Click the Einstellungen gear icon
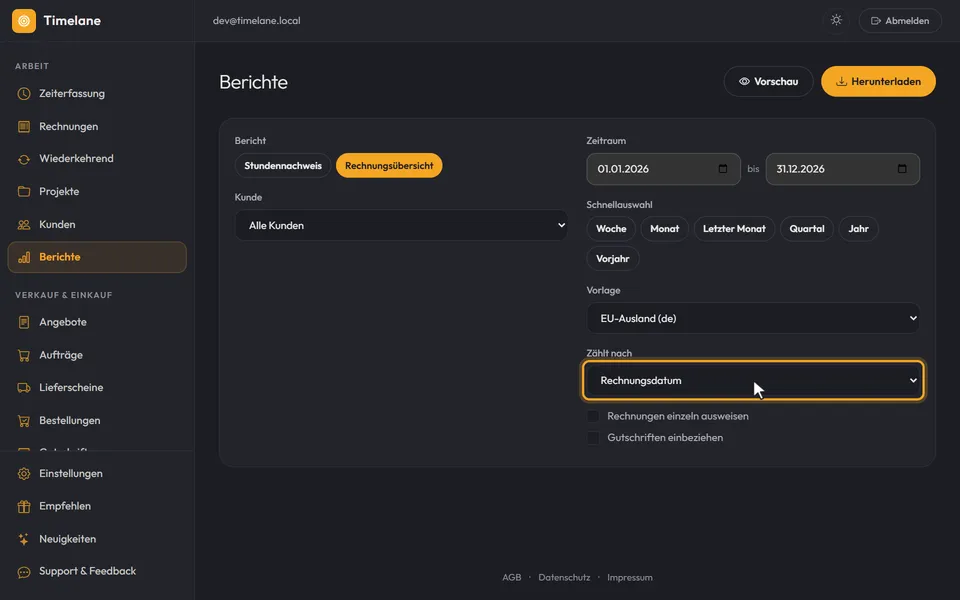 coord(24,473)
